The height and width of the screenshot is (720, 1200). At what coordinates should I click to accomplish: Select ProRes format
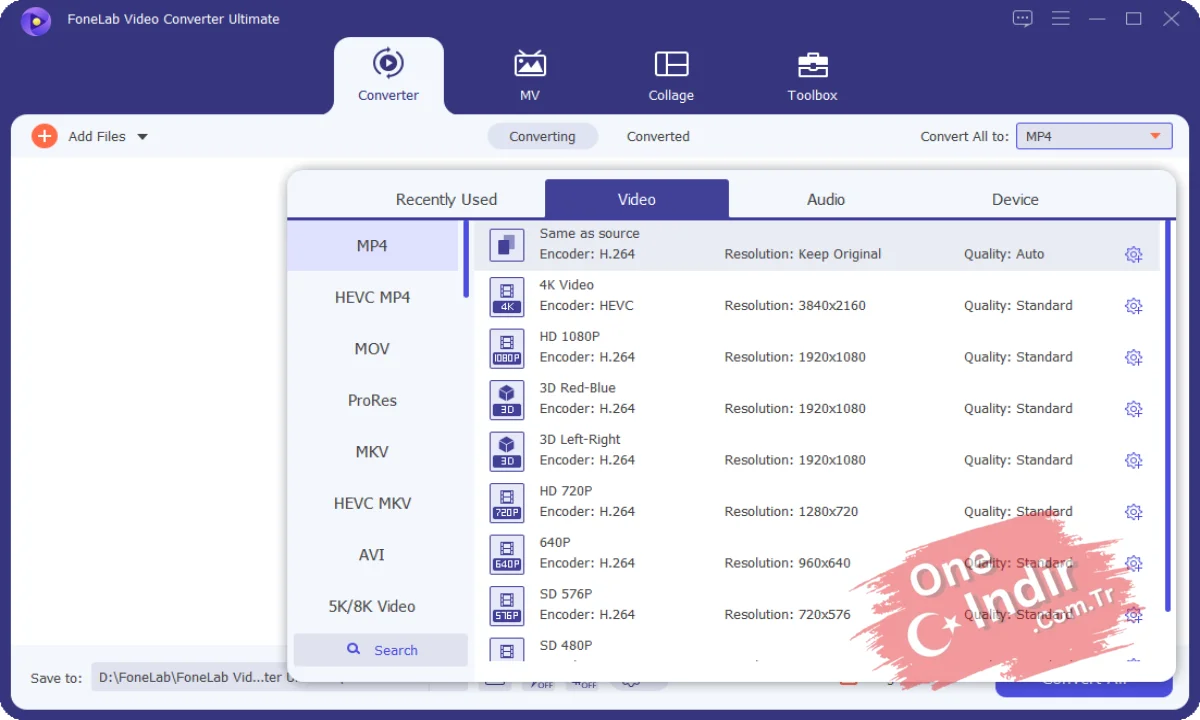point(372,400)
